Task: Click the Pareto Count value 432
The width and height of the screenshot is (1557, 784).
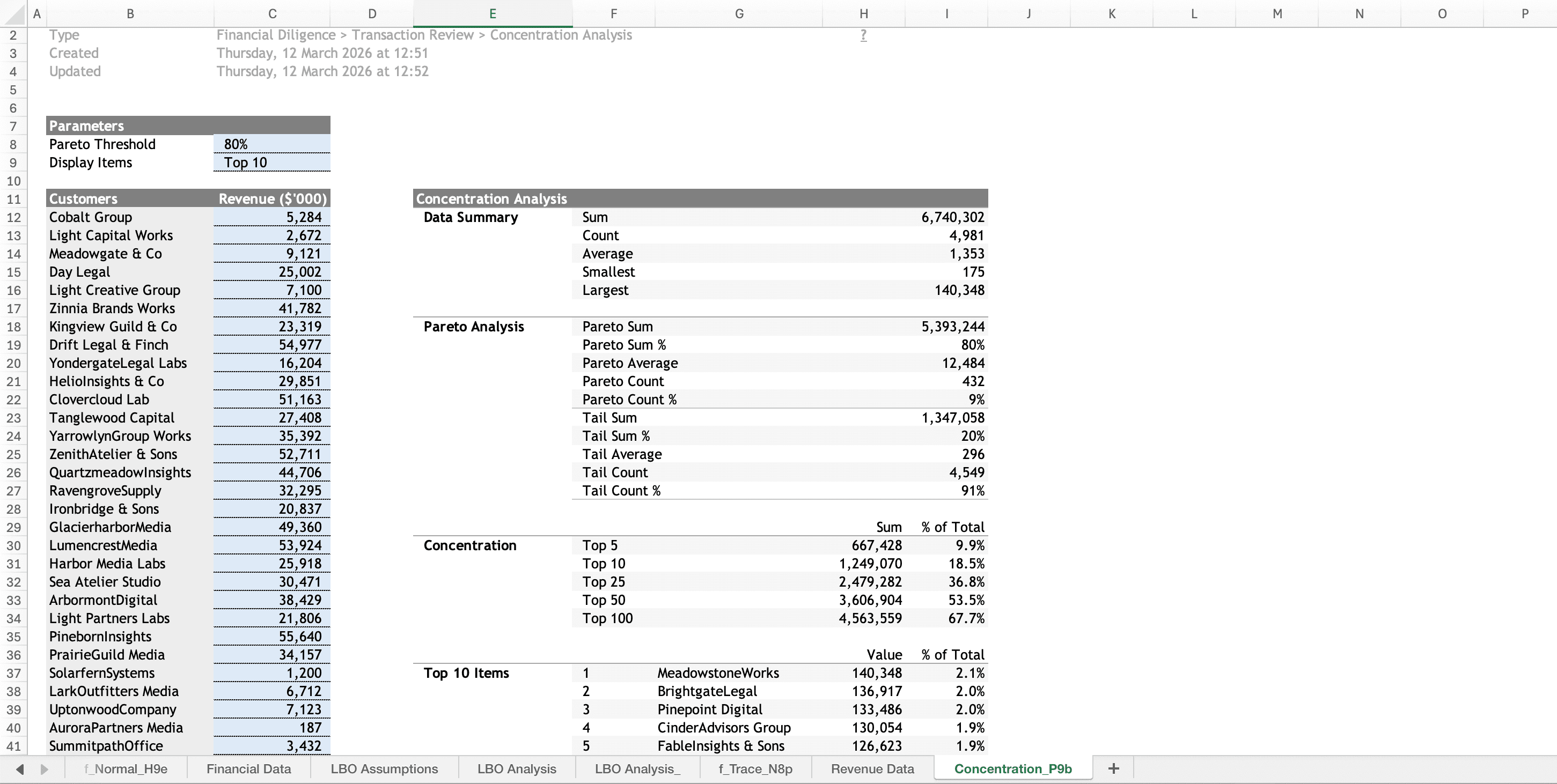Action: 946,381
